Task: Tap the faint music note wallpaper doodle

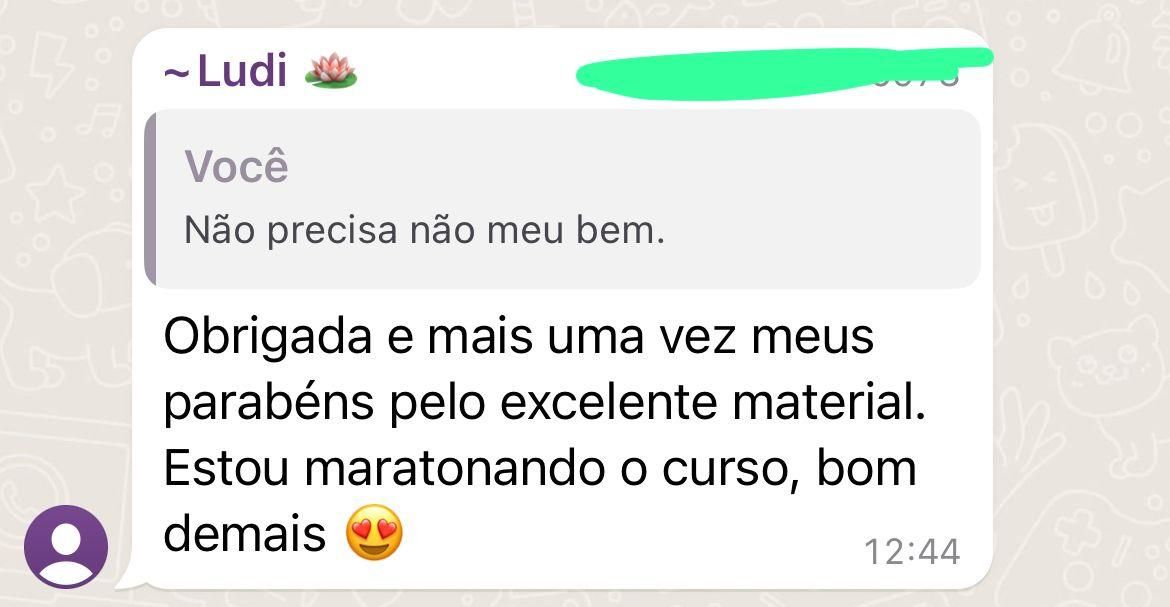Action: point(97,119)
